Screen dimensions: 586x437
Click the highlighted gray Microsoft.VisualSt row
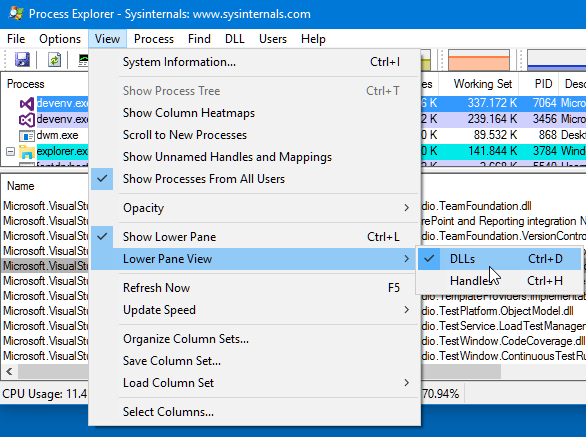pyautogui.click(x=45, y=266)
